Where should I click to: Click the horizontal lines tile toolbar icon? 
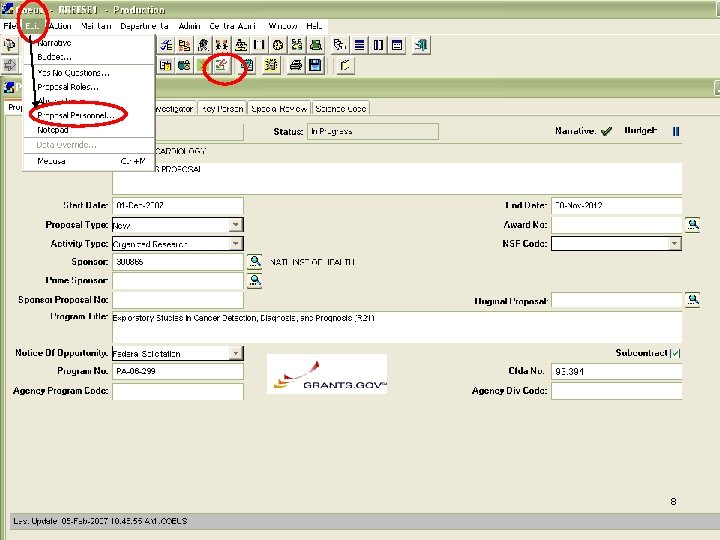(360, 45)
